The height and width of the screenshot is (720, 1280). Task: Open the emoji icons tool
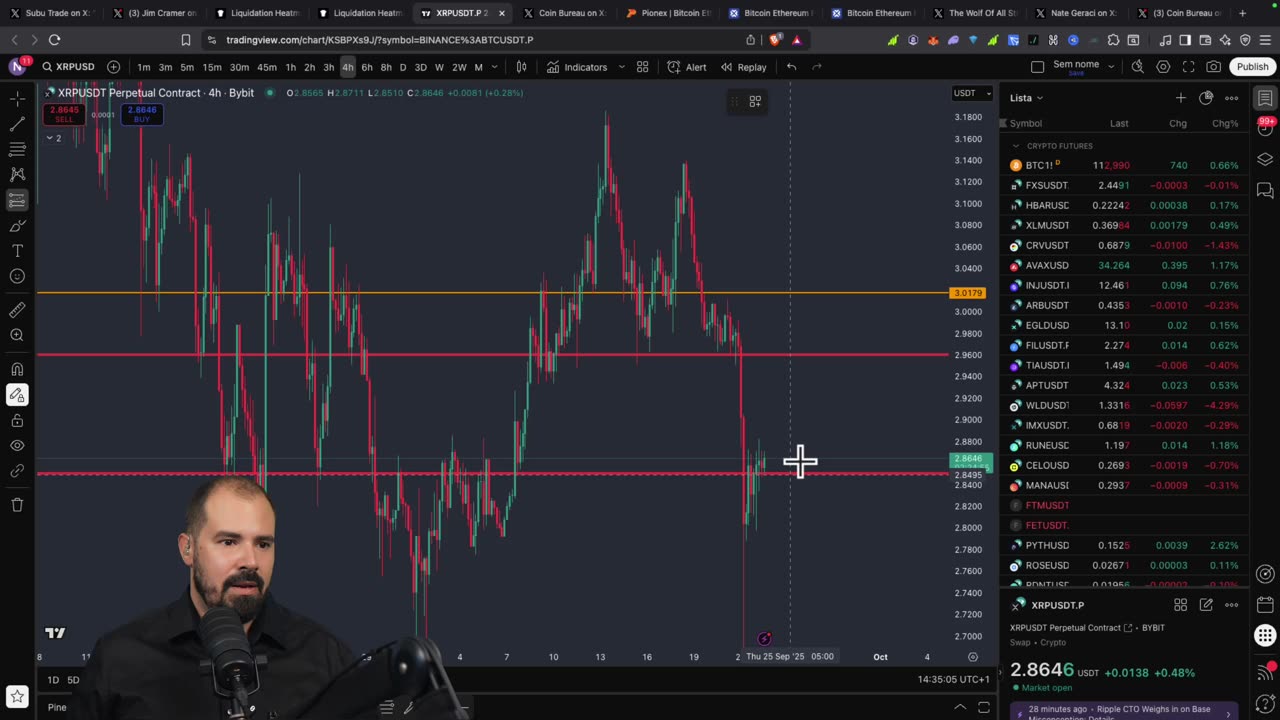pyautogui.click(x=17, y=276)
